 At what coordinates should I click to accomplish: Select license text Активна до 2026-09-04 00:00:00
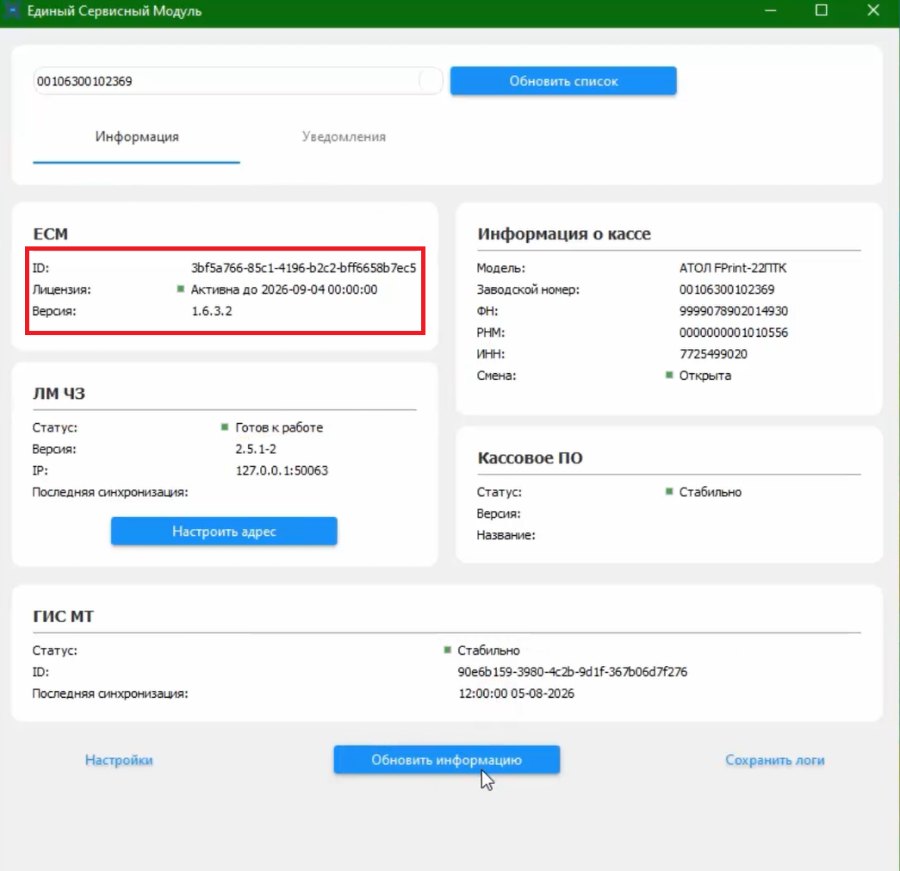click(x=284, y=289)
